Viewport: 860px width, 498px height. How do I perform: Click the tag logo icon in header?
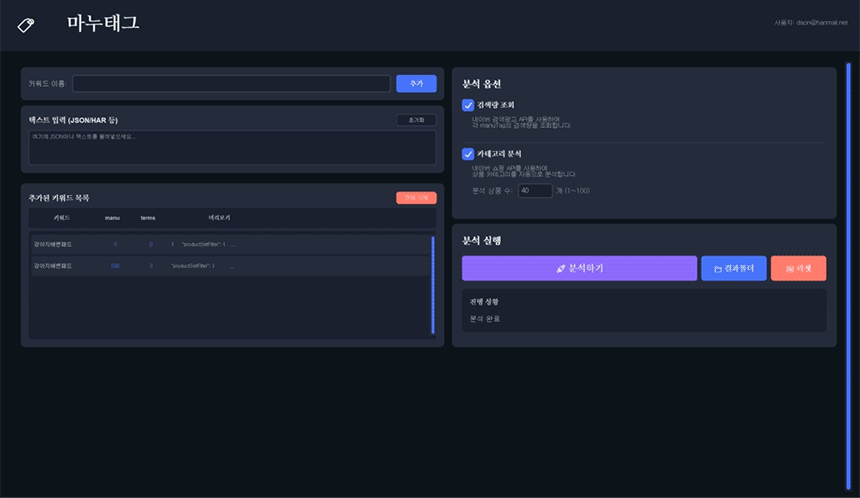coord(26,24)
